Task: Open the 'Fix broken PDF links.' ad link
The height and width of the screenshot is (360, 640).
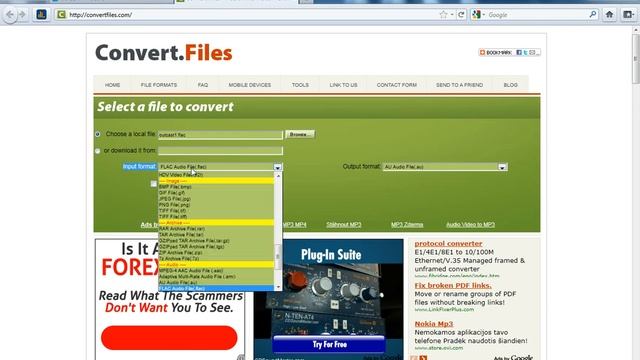Action: tap(453, 285)
